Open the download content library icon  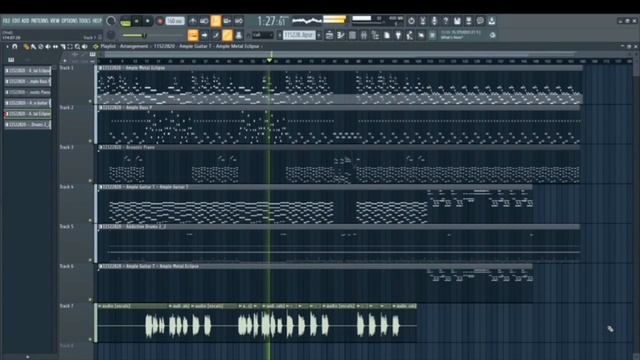491,21
